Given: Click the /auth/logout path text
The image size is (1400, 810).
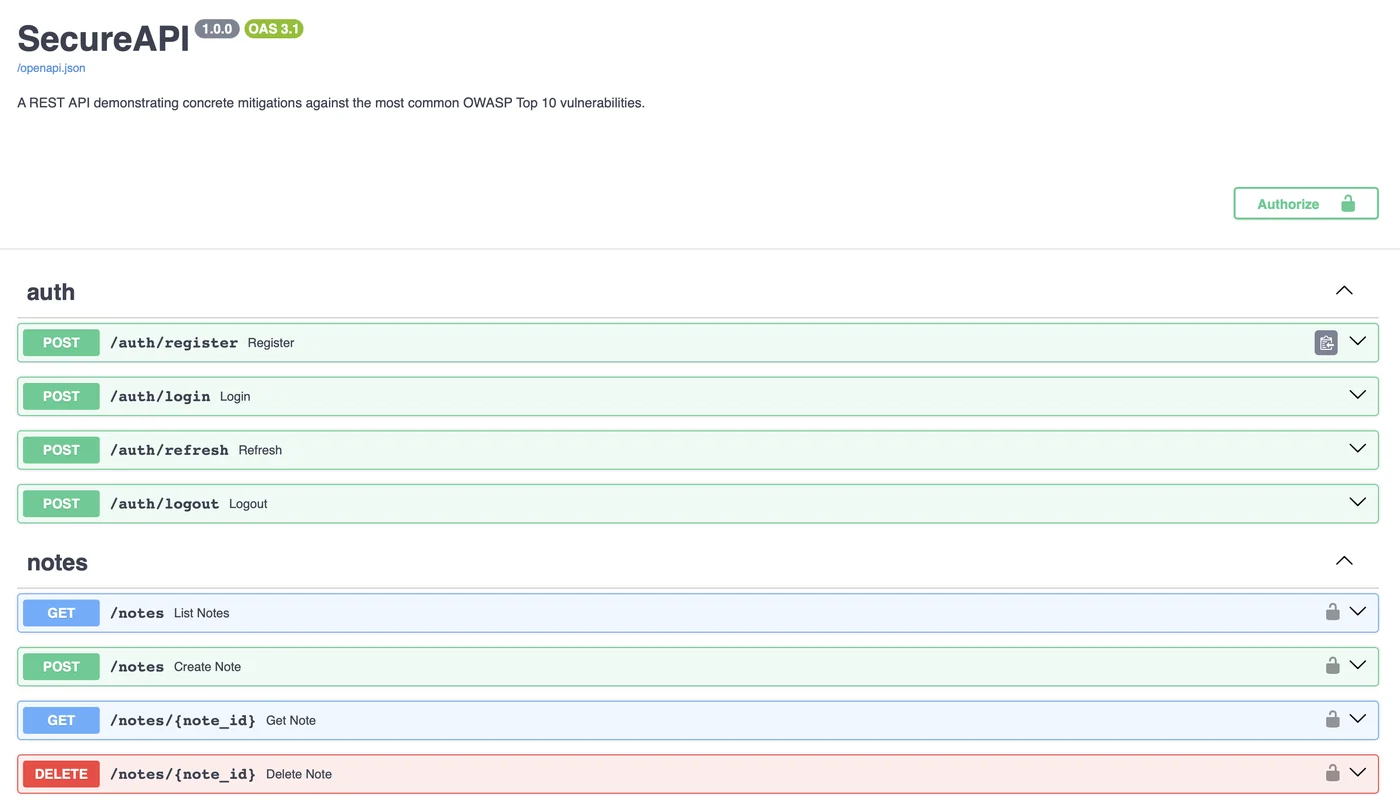Looking at the screenshot, I should 165,504.
